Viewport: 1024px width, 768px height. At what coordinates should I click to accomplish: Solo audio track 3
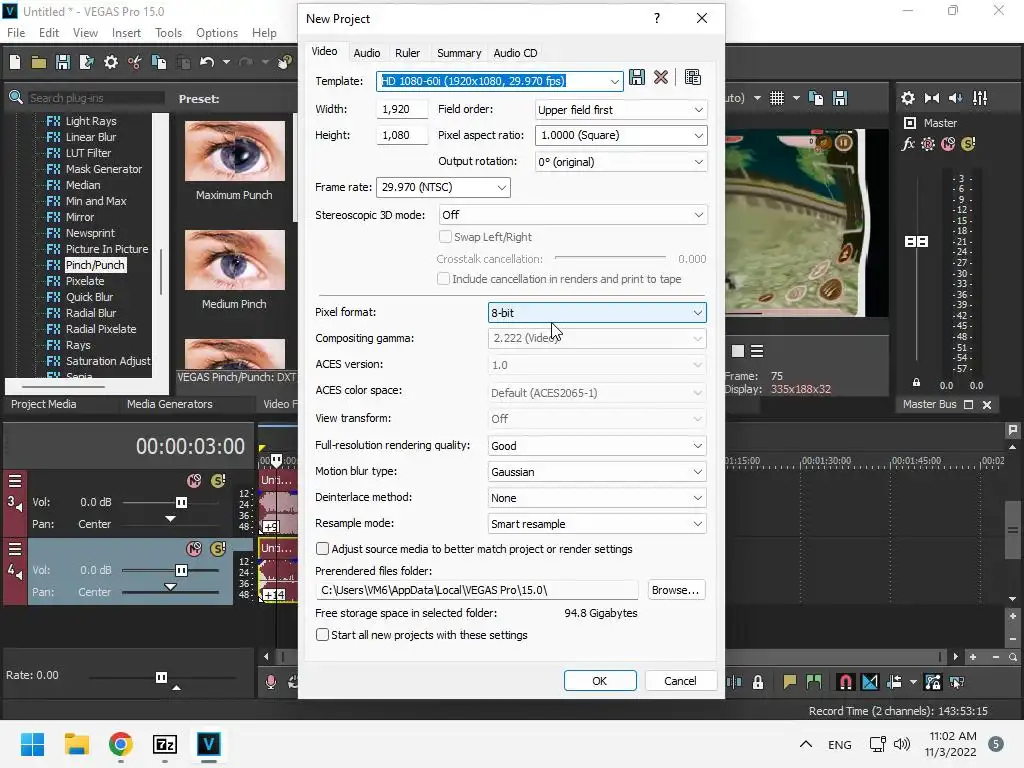[x=218, y=481]
